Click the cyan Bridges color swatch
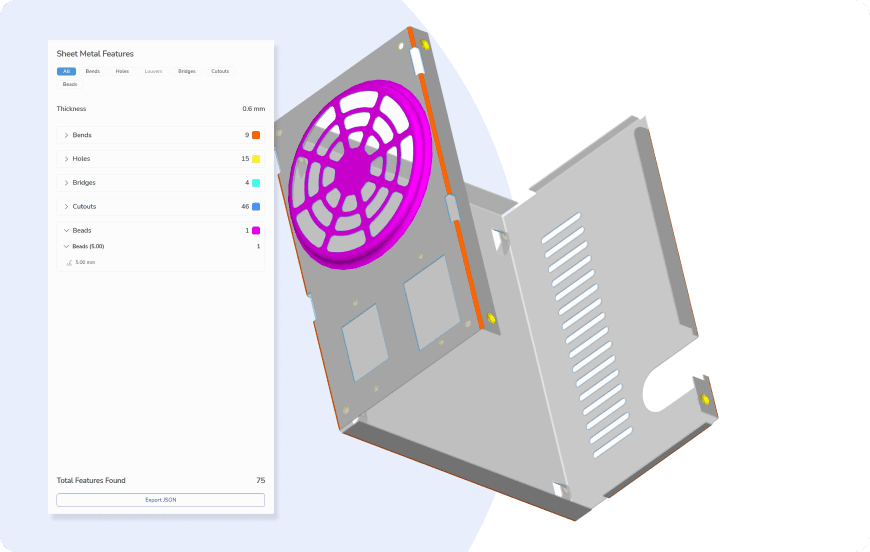870x552 pixels. click(256, 183)
